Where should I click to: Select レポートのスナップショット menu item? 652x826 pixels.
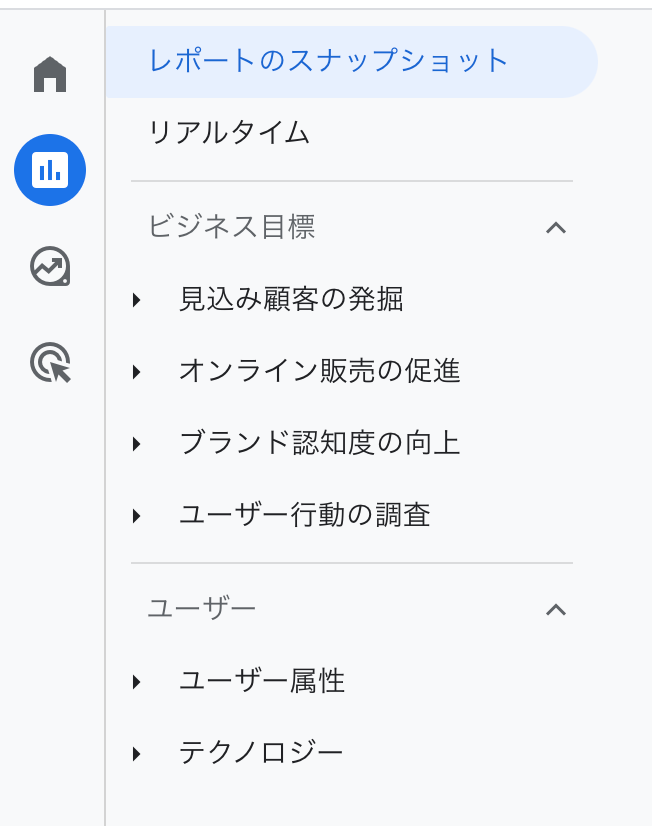pos(351,62)
